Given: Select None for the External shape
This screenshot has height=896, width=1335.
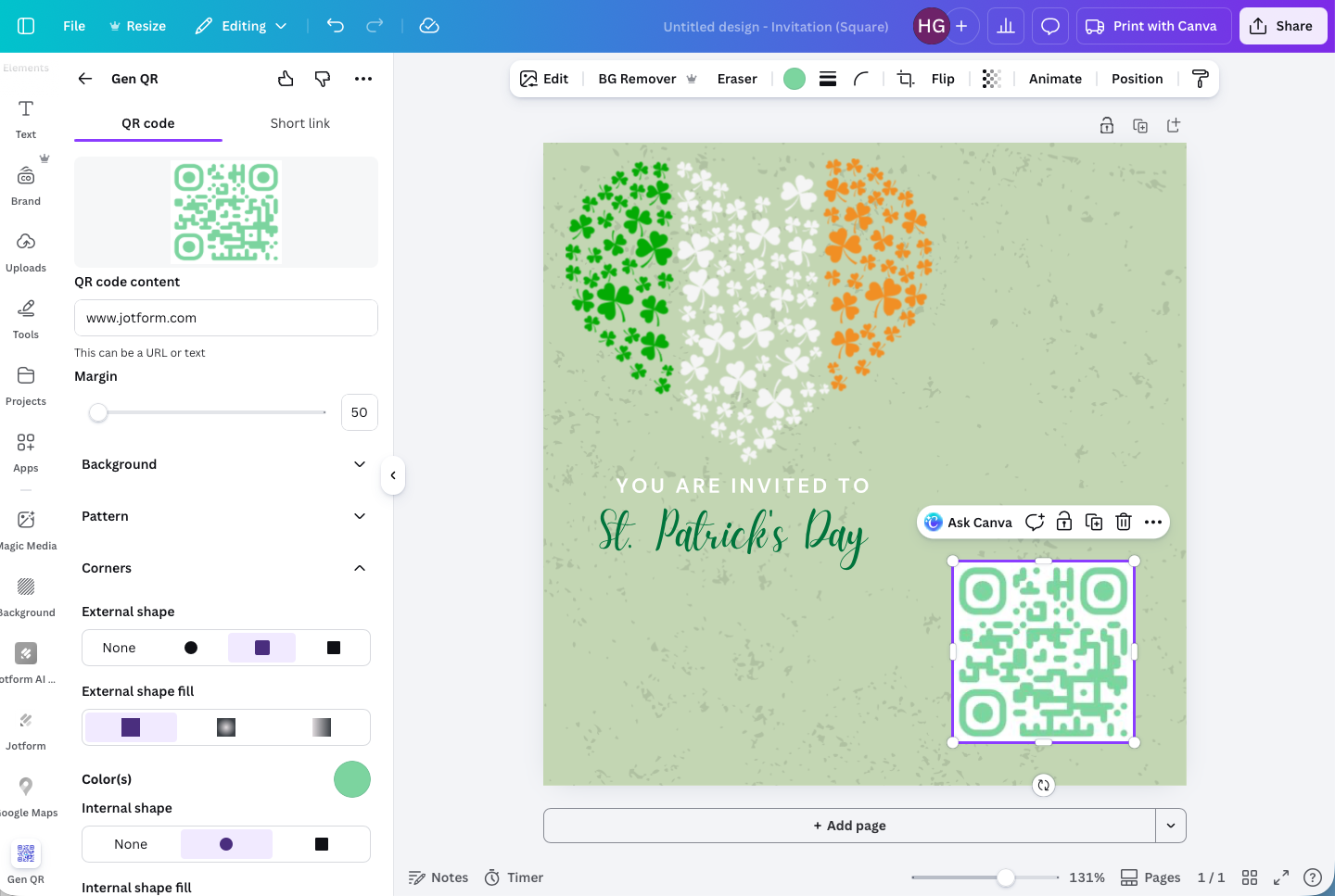Looking at the screenshot, I should pos(119,647).
